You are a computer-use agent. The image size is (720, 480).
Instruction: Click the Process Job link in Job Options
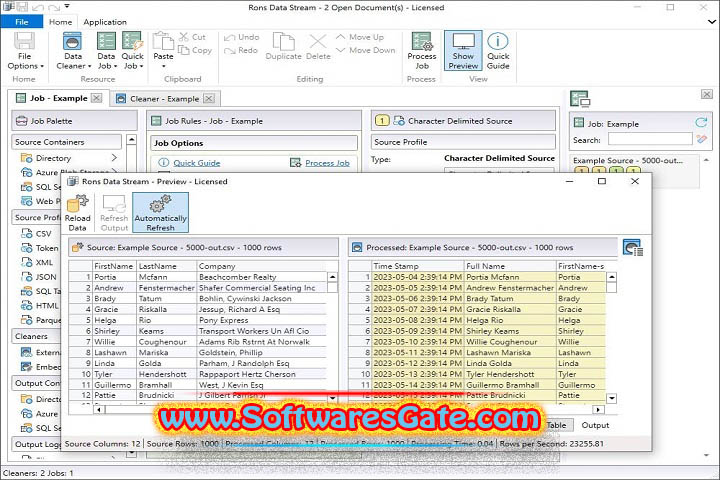(327, 163)
